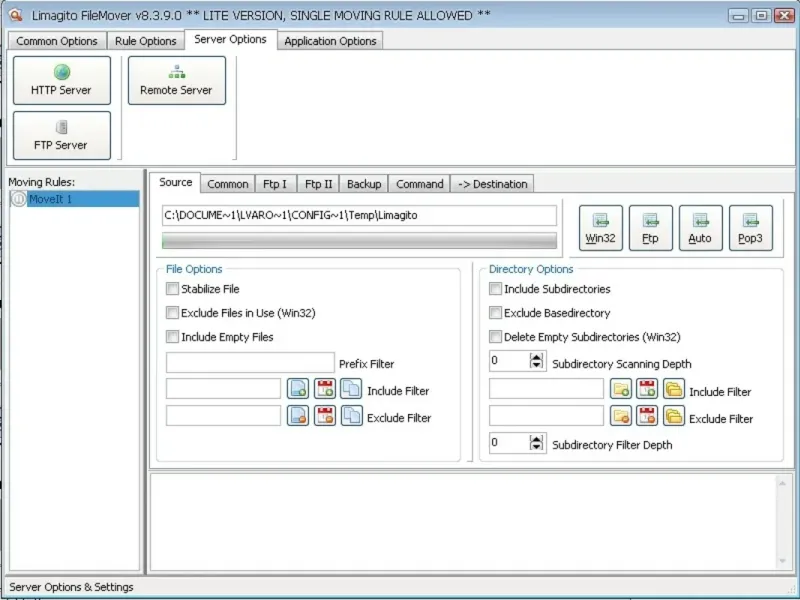This screenshot has height=600, width=800.
Task: Click the file Include Filter text field
Action: coord(223,389)
